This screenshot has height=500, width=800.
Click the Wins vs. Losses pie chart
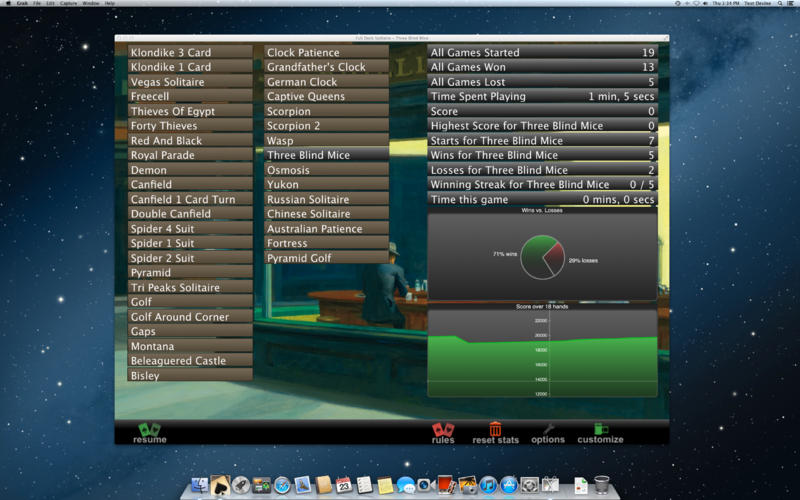click(542, 258)
